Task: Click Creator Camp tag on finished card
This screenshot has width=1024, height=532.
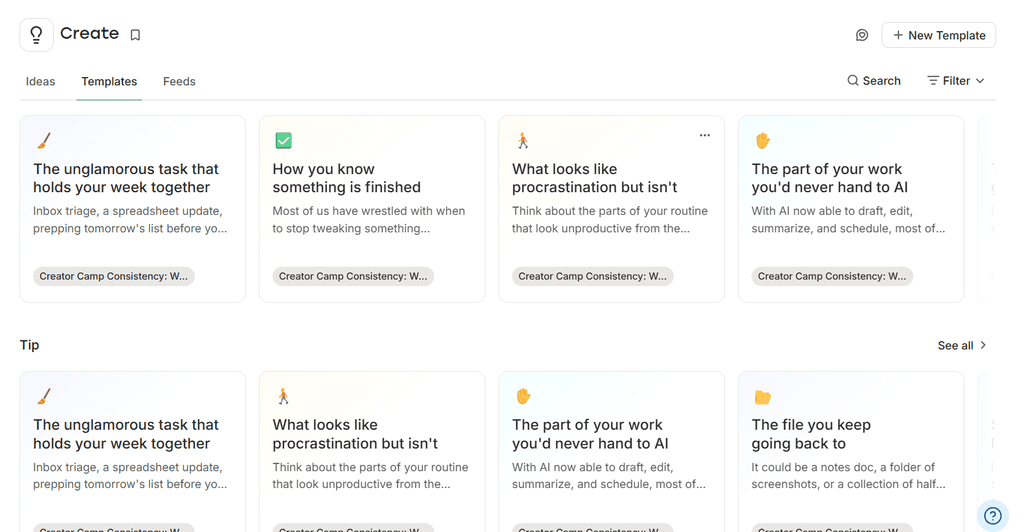Action: pyautogui.click(x=353, y=276)
